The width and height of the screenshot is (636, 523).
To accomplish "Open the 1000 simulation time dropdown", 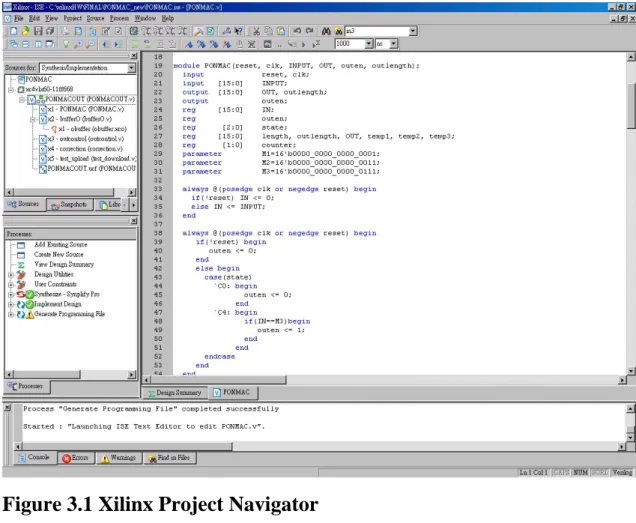I will coord(369,44).
